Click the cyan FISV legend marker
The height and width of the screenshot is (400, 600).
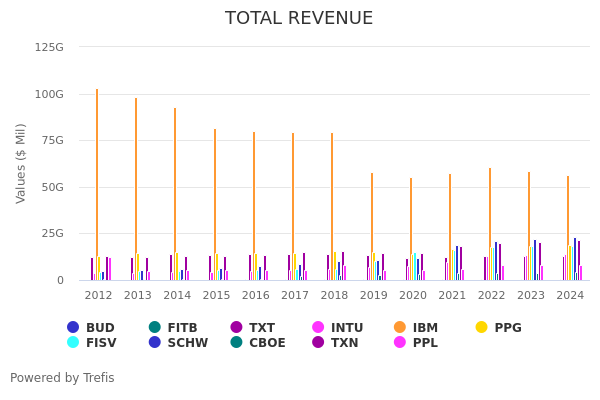tap(73, 343)
